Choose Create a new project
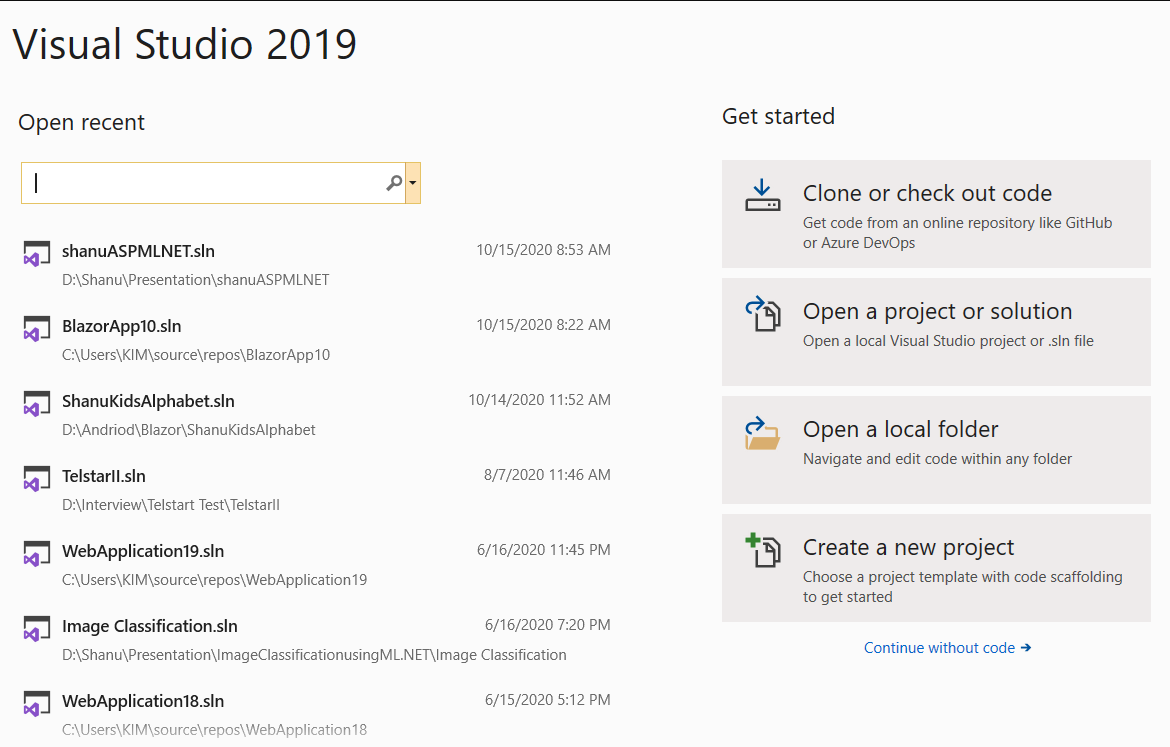This screenshot has width=1170, height=747. click(x=936, y=567)
